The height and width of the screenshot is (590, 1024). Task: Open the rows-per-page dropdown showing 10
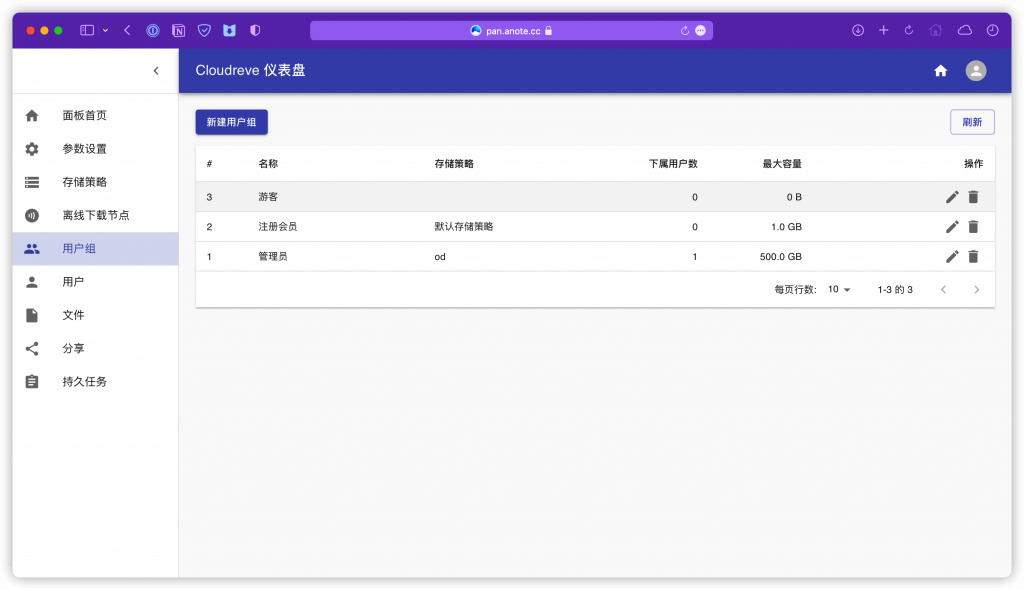(838, 289)
